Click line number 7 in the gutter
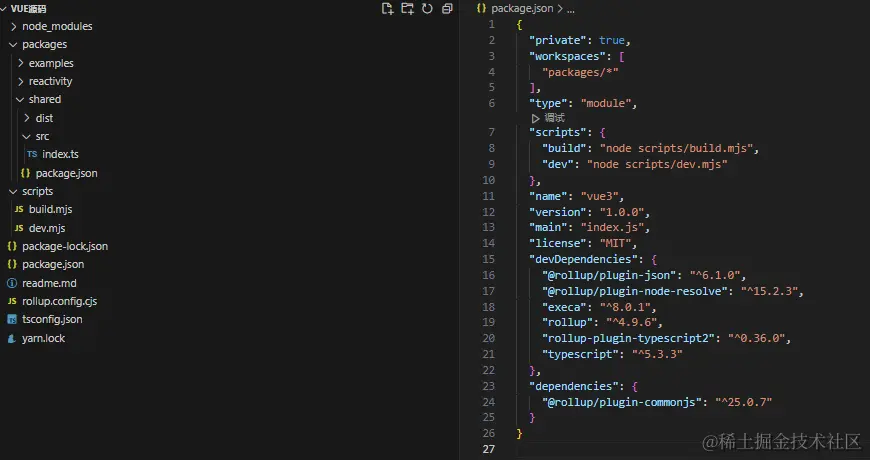870x460 pixels. (491, 132)
